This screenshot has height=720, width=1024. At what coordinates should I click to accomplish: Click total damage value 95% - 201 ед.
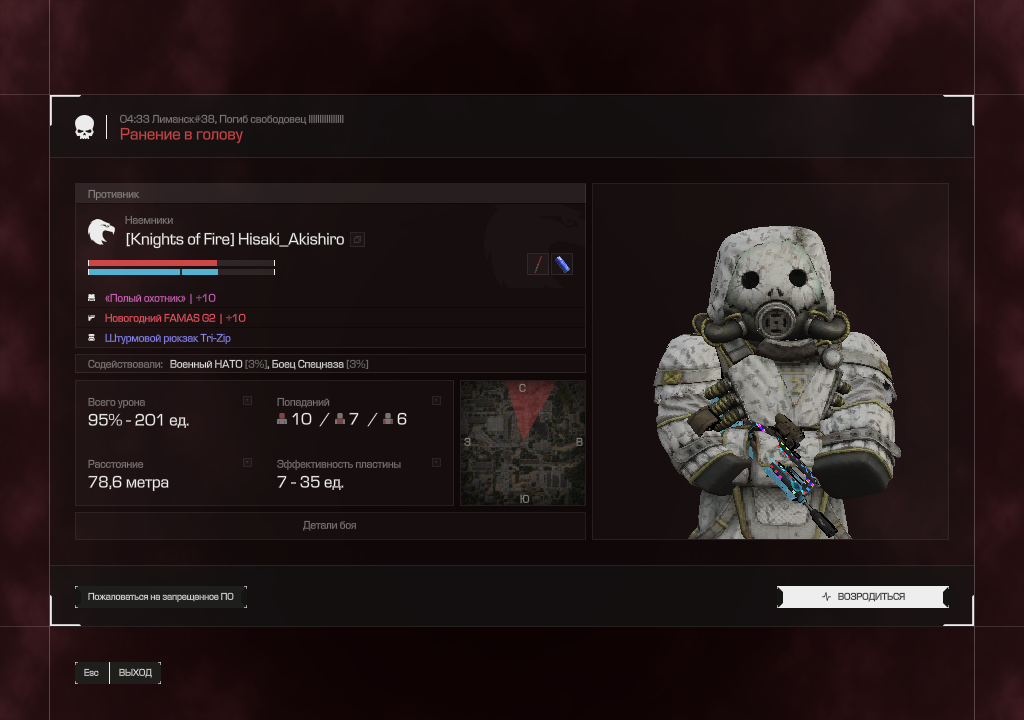point(138,420)
